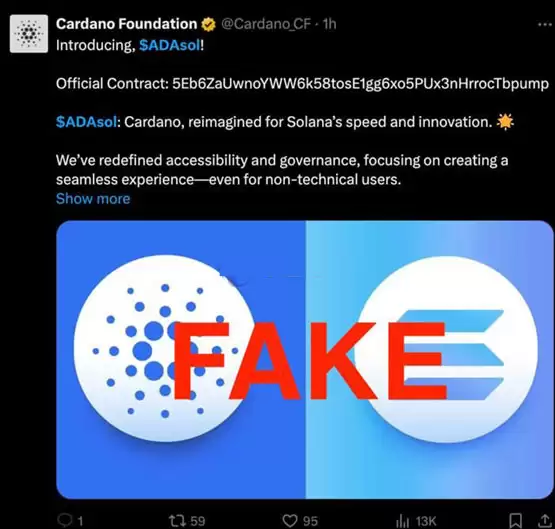555x529 pixels.
Task: Click the 59 reposts count
Action: point(198,521)
